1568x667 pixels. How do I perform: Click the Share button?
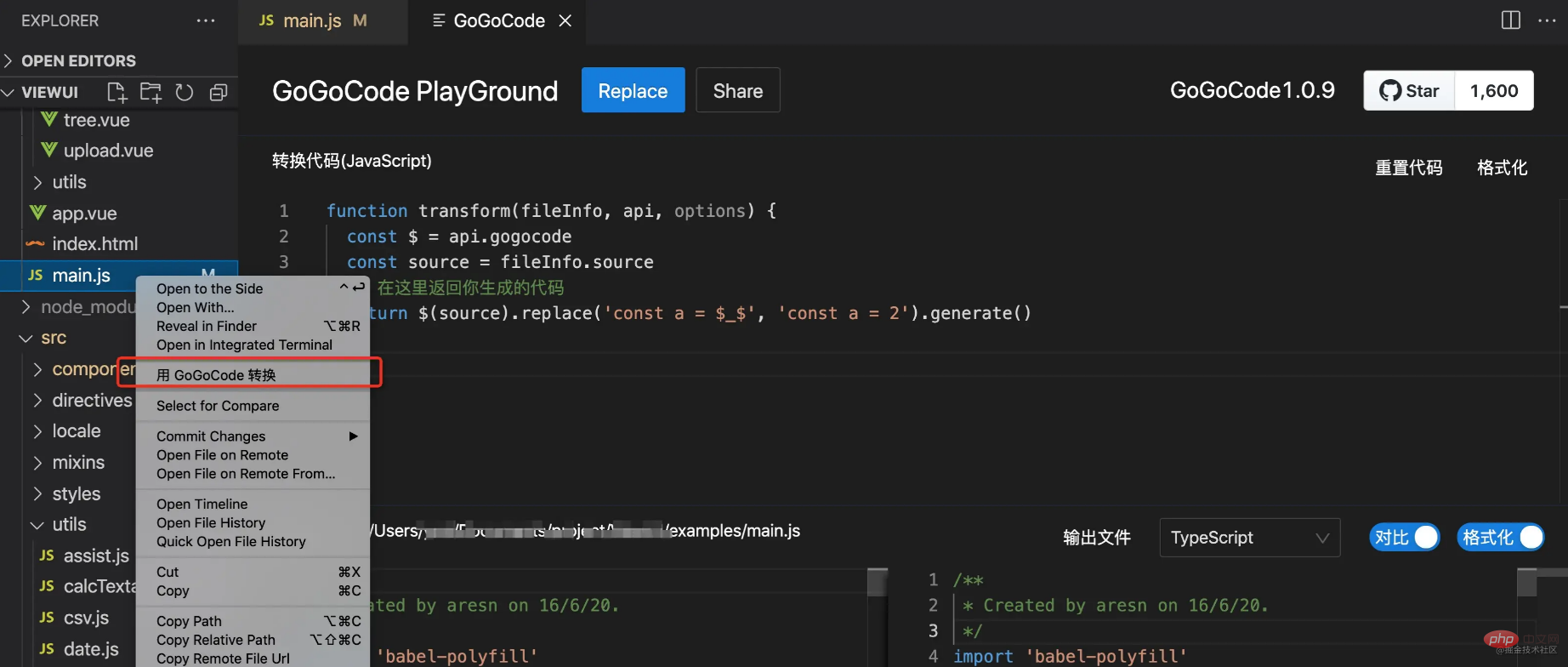click(737, 91)
